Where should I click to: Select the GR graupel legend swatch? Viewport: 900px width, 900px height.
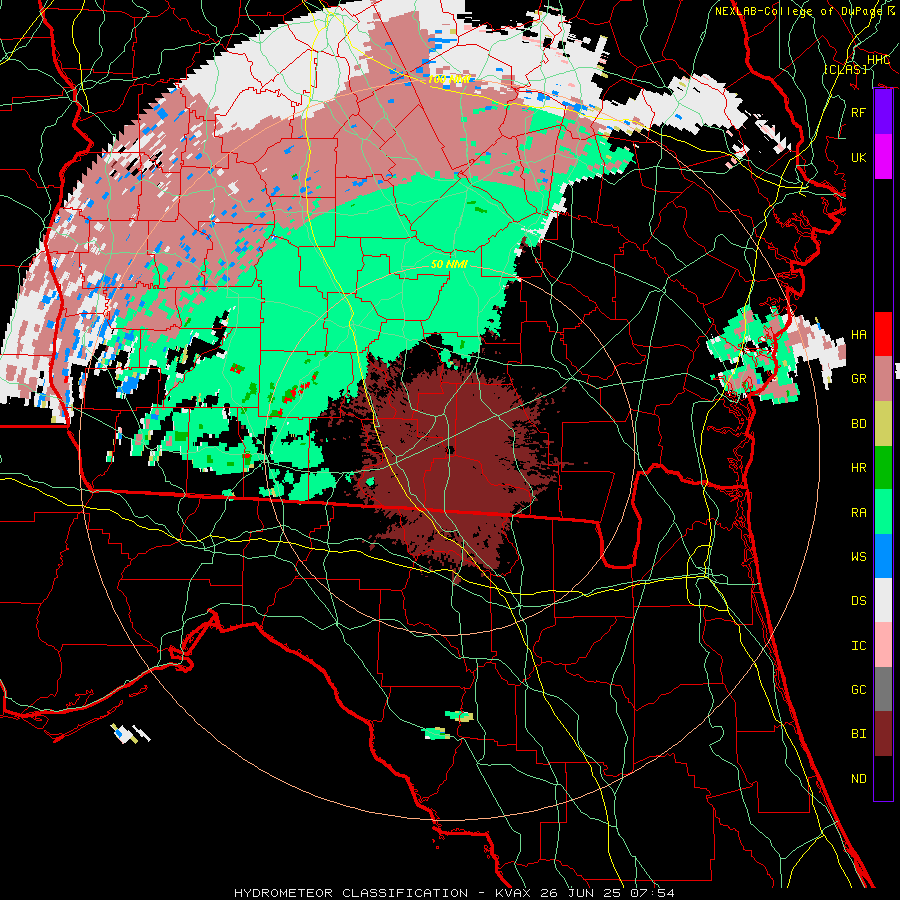point(883,379)
